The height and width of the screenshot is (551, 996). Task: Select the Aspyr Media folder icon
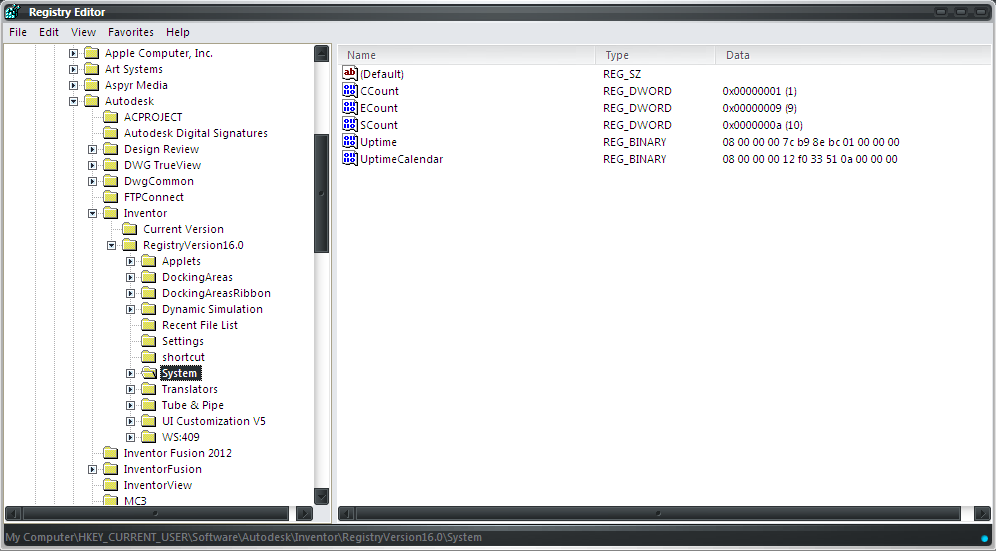point(91,85)
